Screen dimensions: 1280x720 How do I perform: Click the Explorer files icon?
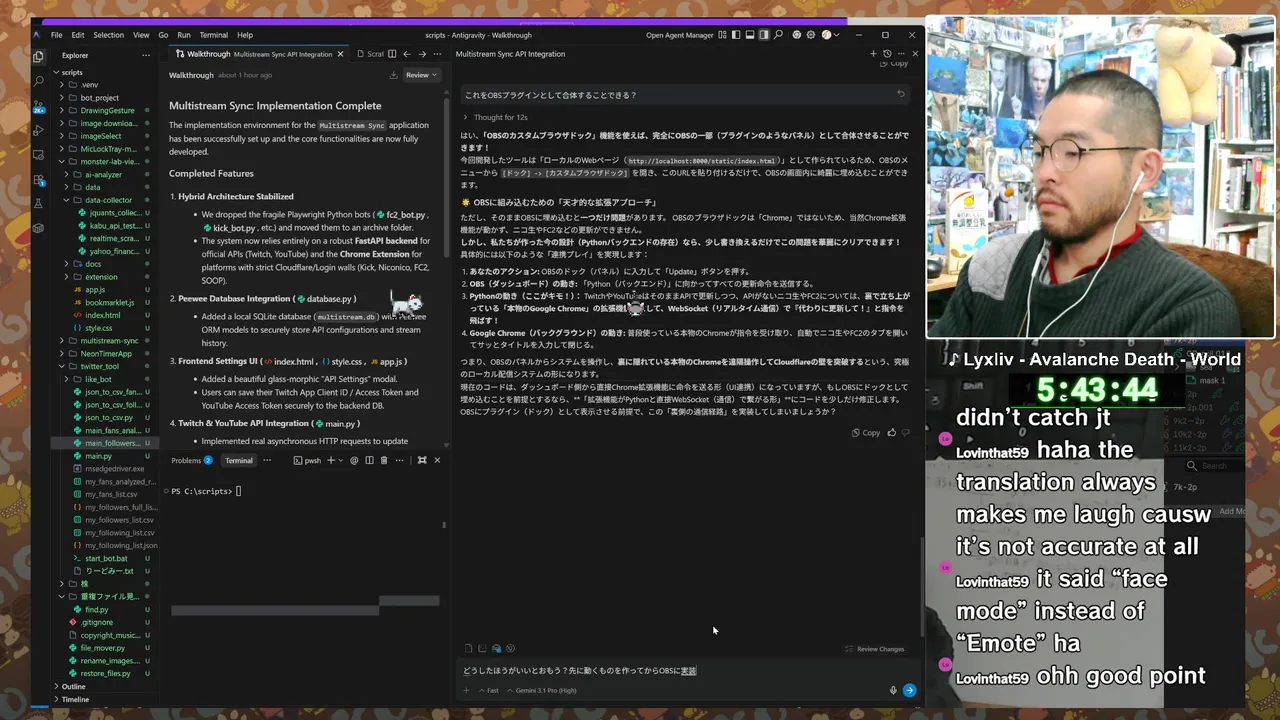39,57
